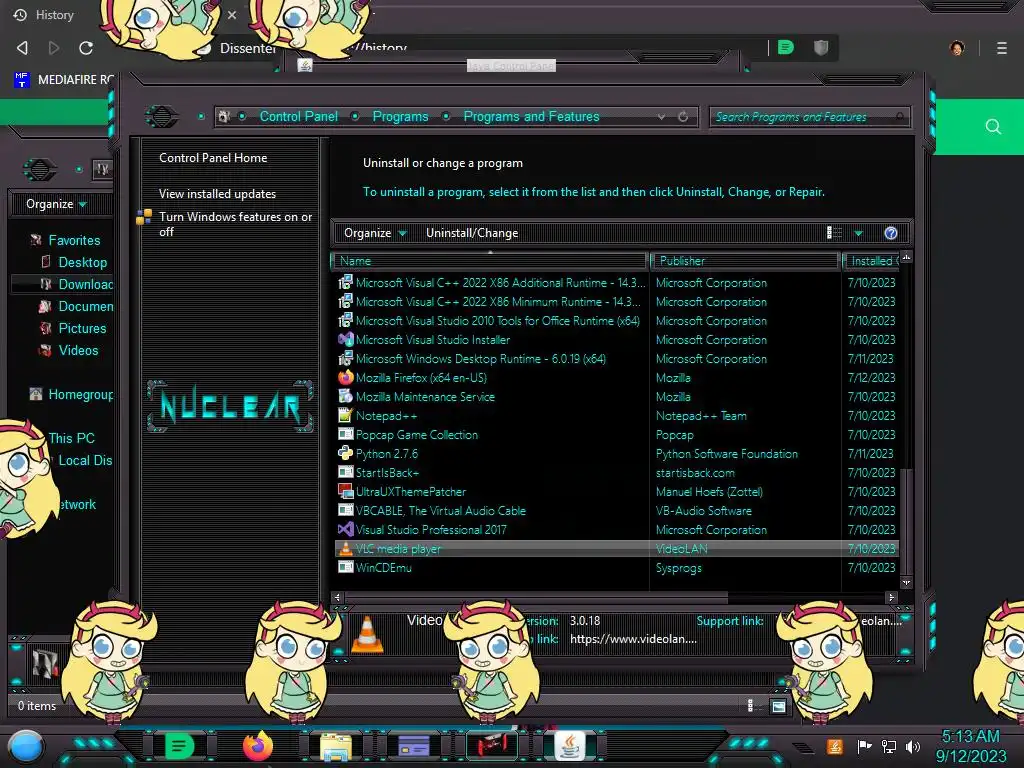Click horizontal scrollbar right arrow
Screen dimensions: 1024x768
click(x=891, y=597)
